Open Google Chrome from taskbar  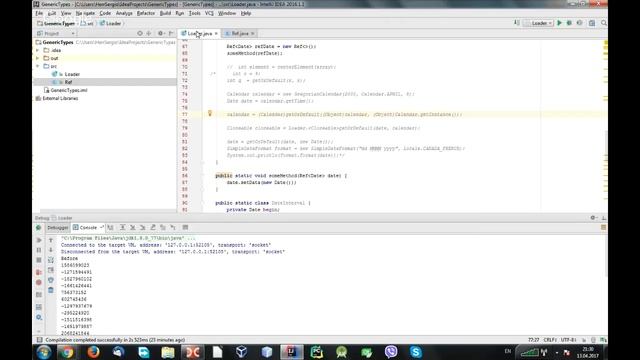tap(68, 352)
